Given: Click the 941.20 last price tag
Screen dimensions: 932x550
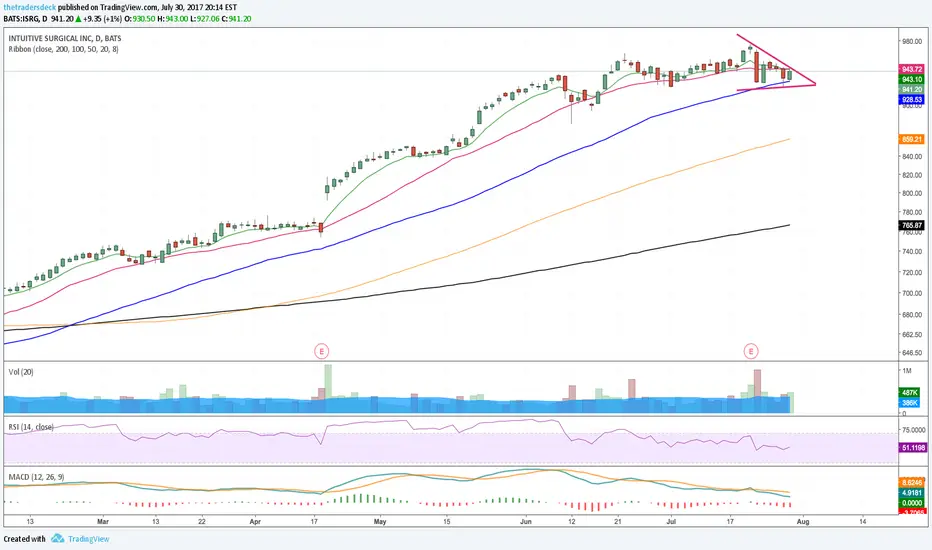Looking at the screenshot, I should pyautogui.click(x=912, y=90).
